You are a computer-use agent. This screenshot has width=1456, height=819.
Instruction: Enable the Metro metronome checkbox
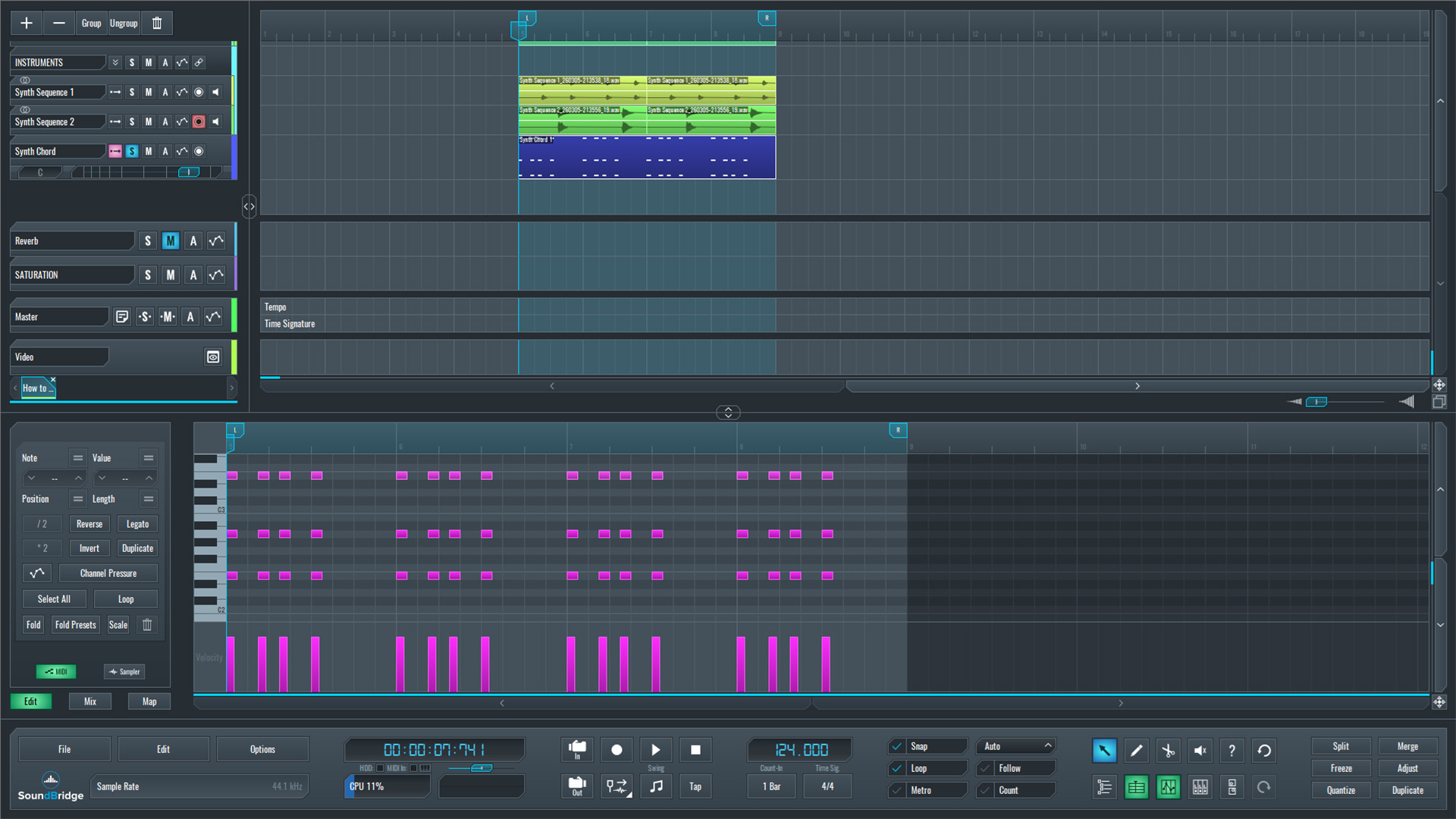pos(896,790)
